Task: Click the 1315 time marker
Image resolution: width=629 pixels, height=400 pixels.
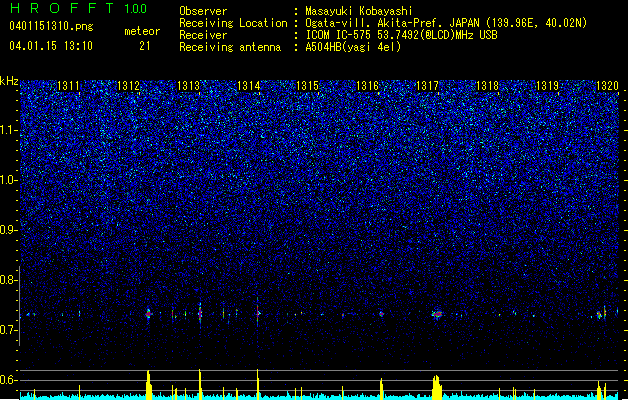Action: tap(308, 86)
